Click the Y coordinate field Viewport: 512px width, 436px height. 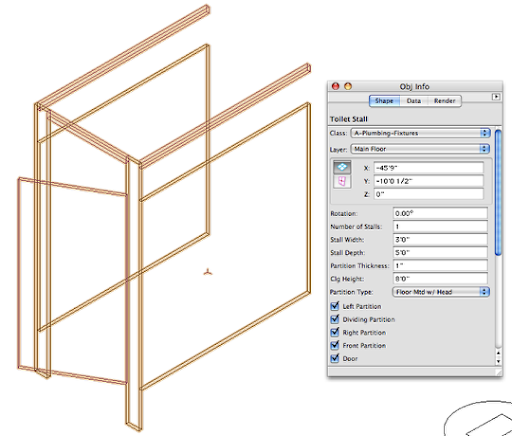(428, 181)
